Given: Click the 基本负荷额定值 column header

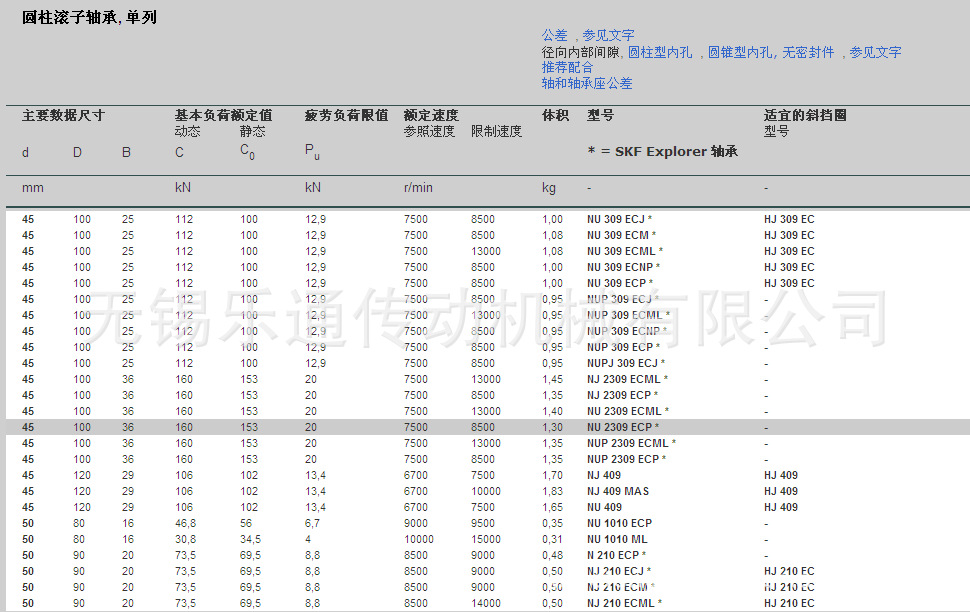Looking at the screenshot, I should (223, 115).
